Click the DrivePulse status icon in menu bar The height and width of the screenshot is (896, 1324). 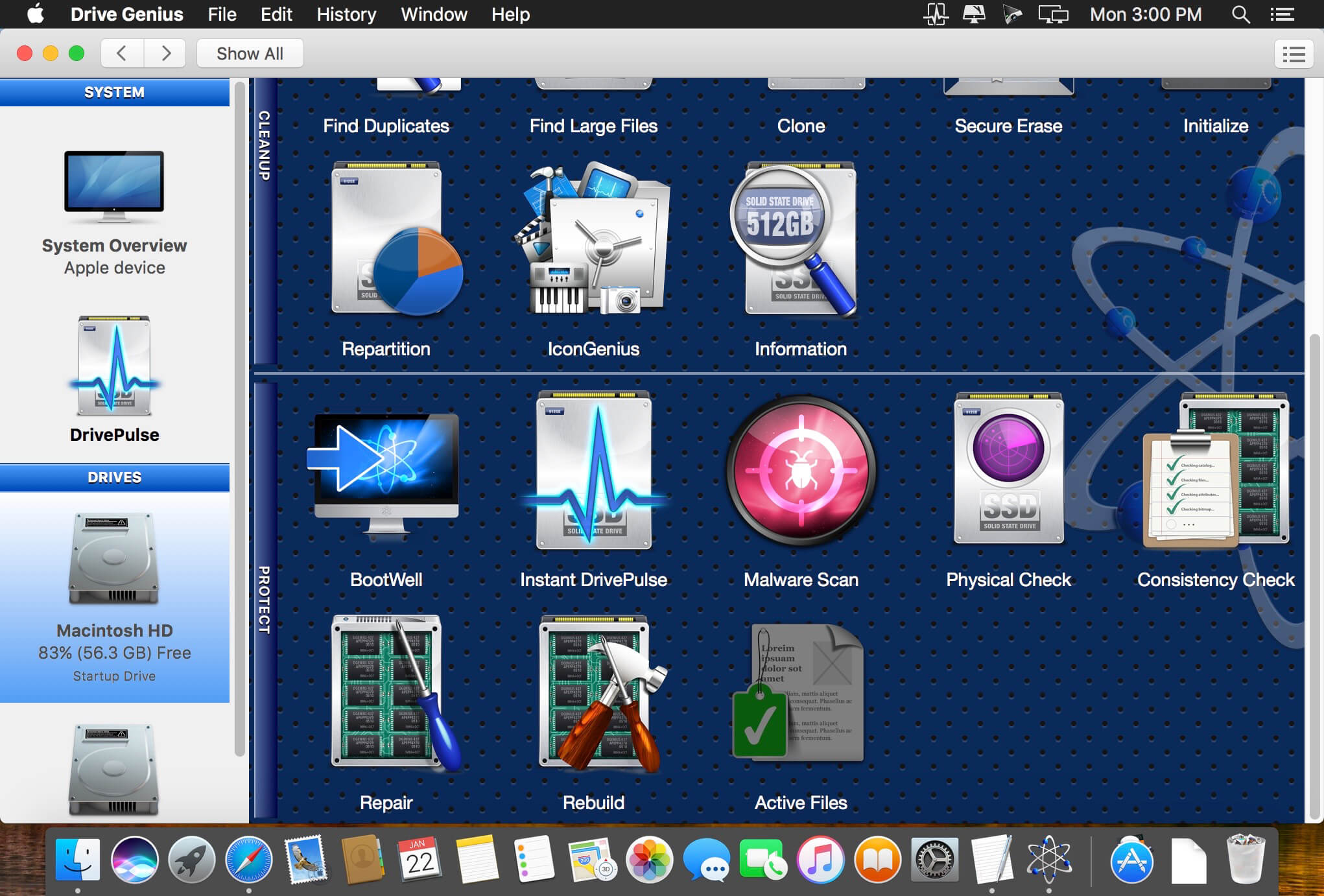(936, 14)
